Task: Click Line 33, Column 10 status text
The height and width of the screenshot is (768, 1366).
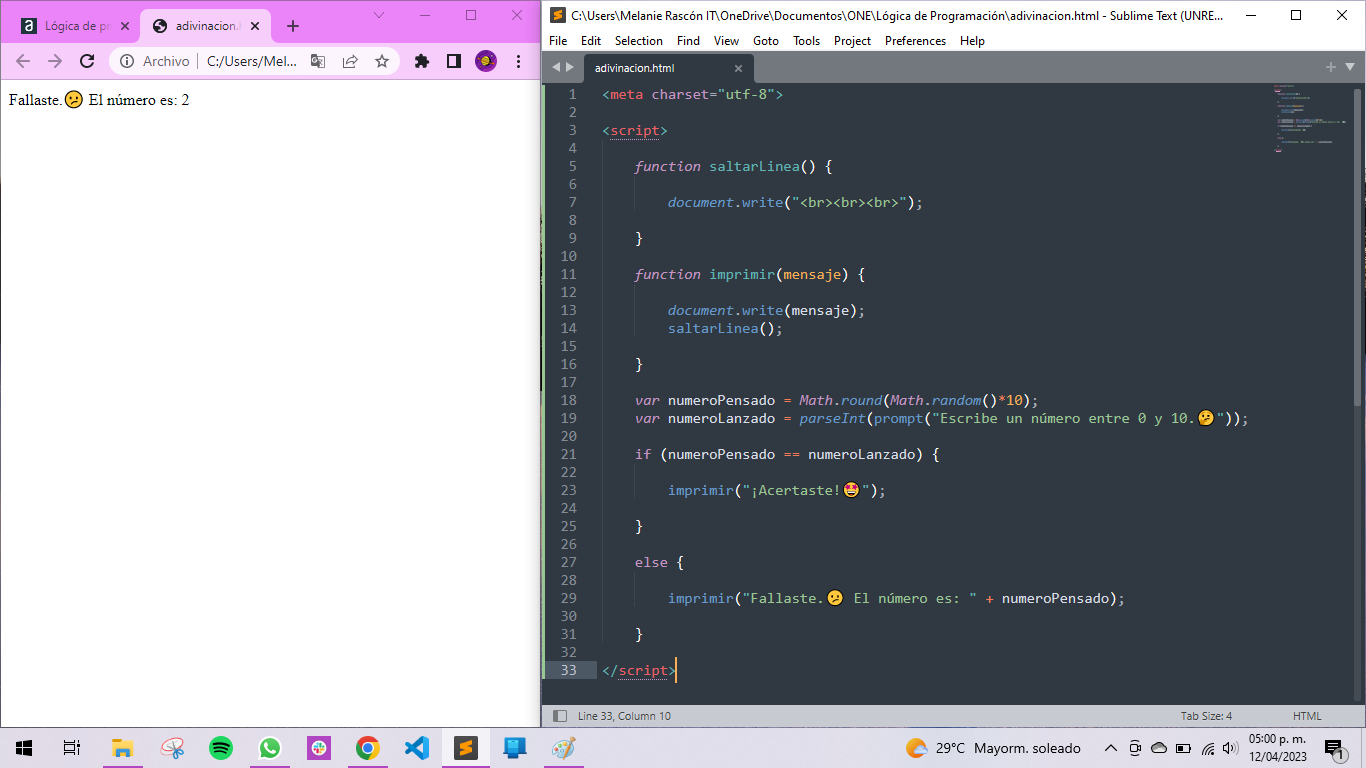Action: coord(624,716)
